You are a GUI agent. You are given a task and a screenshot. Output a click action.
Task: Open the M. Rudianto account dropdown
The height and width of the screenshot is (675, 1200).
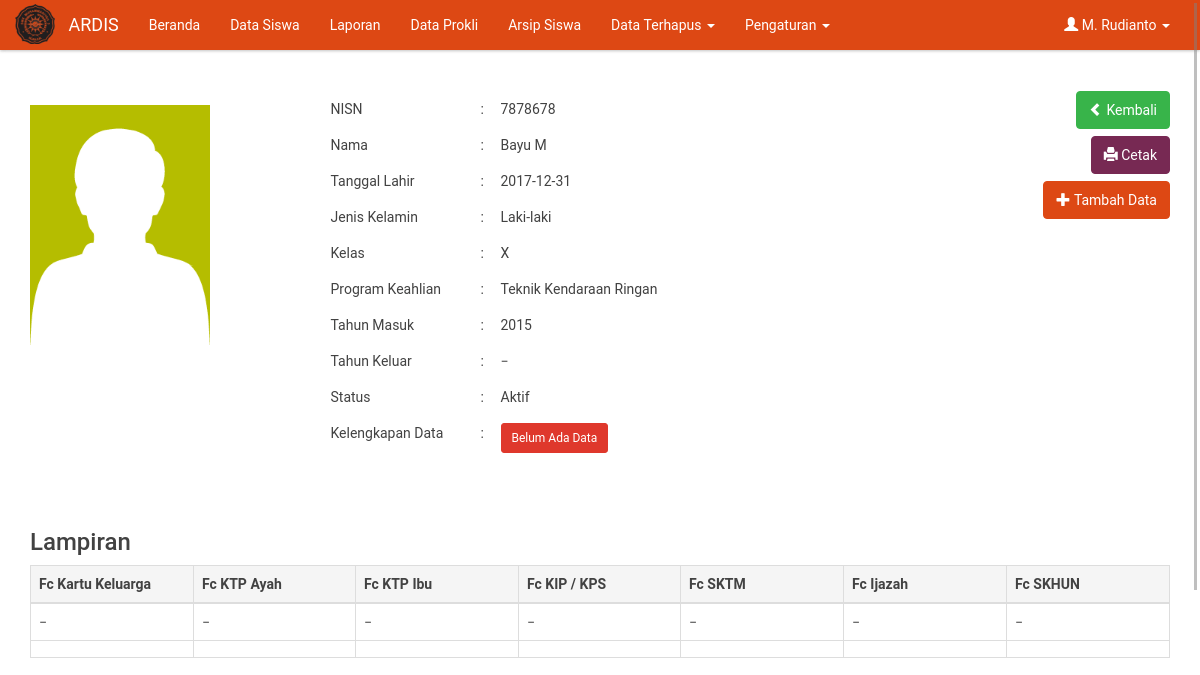tap(1117, 25)
